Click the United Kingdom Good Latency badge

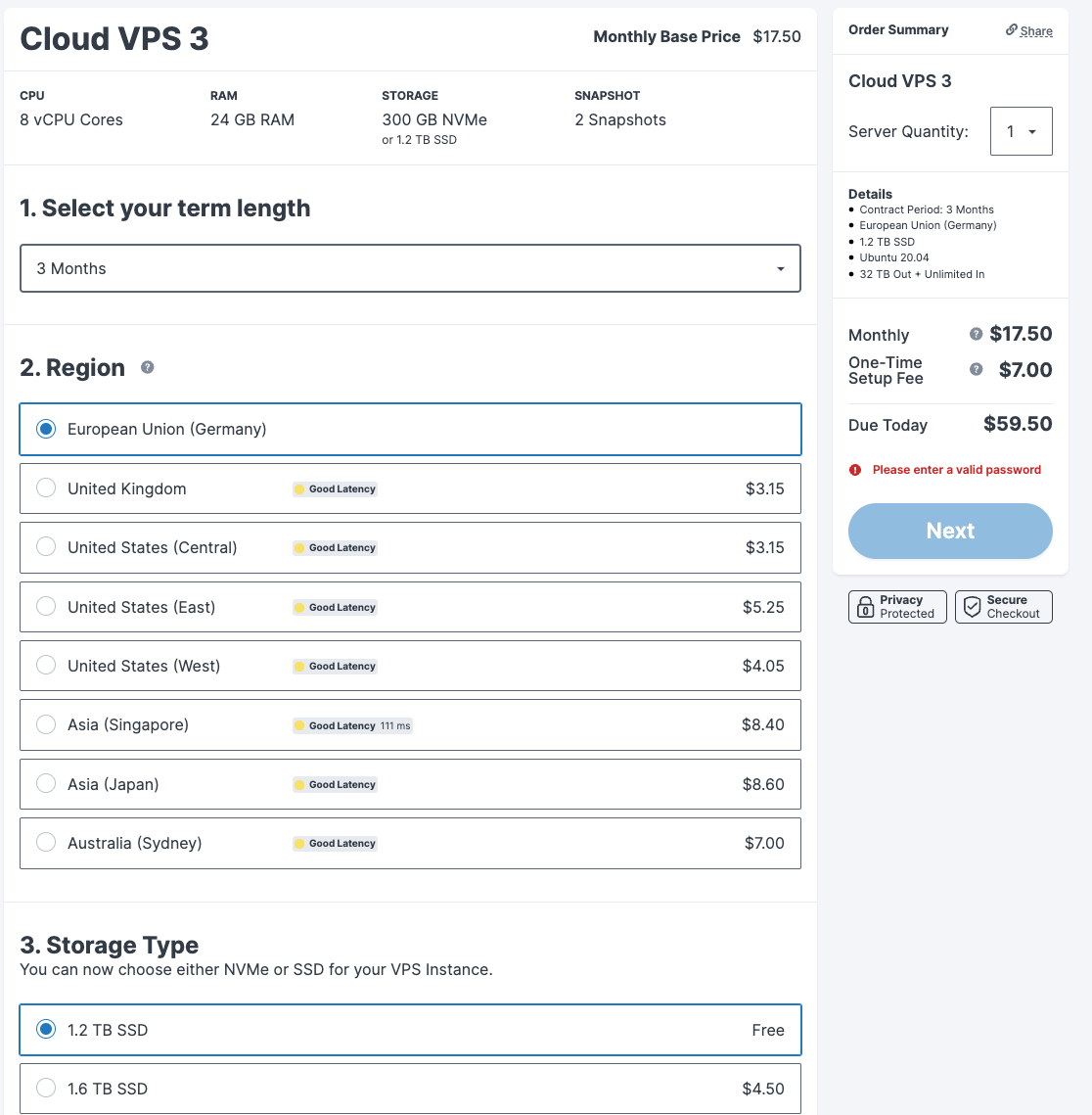[x=335, y=489]
